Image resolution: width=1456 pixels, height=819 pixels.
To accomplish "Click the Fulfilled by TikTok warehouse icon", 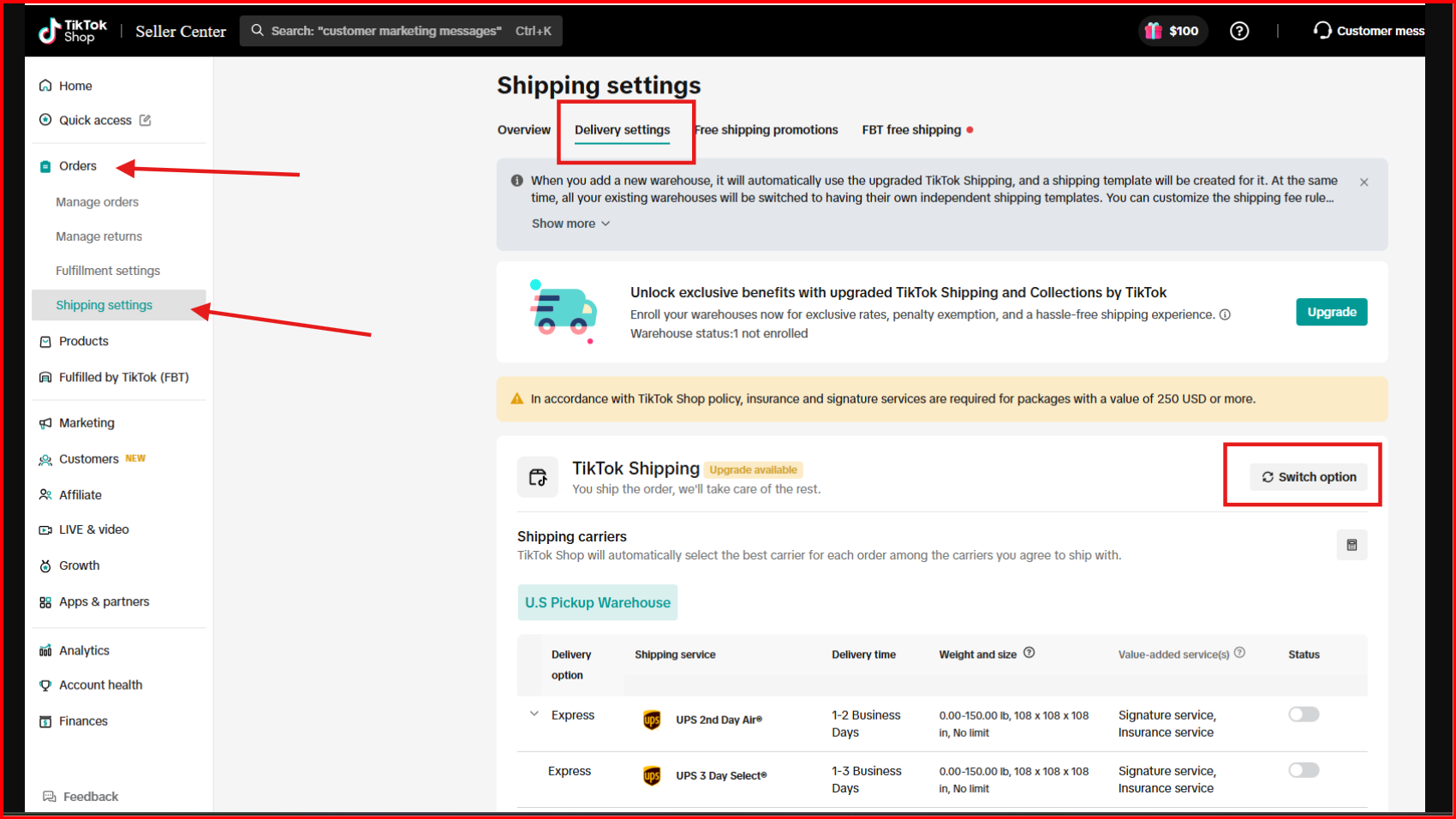I will 45,378.
